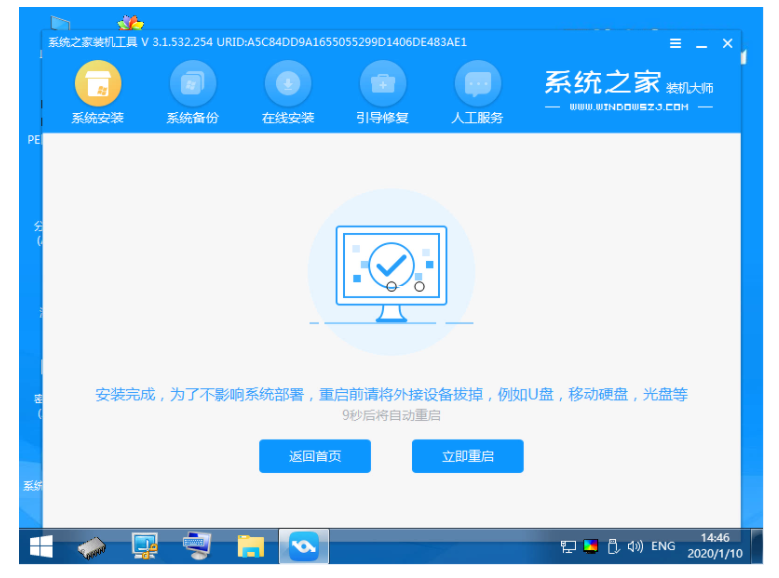Viewport: 779px width, 578px height.
Task: Select the 系统安装 (System Install) icon
Action: (97, 84)
